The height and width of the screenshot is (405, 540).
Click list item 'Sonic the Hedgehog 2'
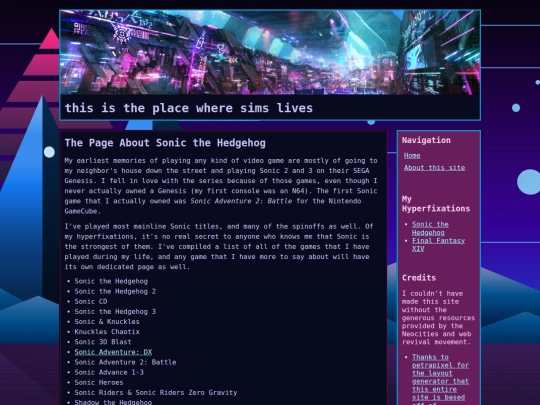(x=115, y=291)
